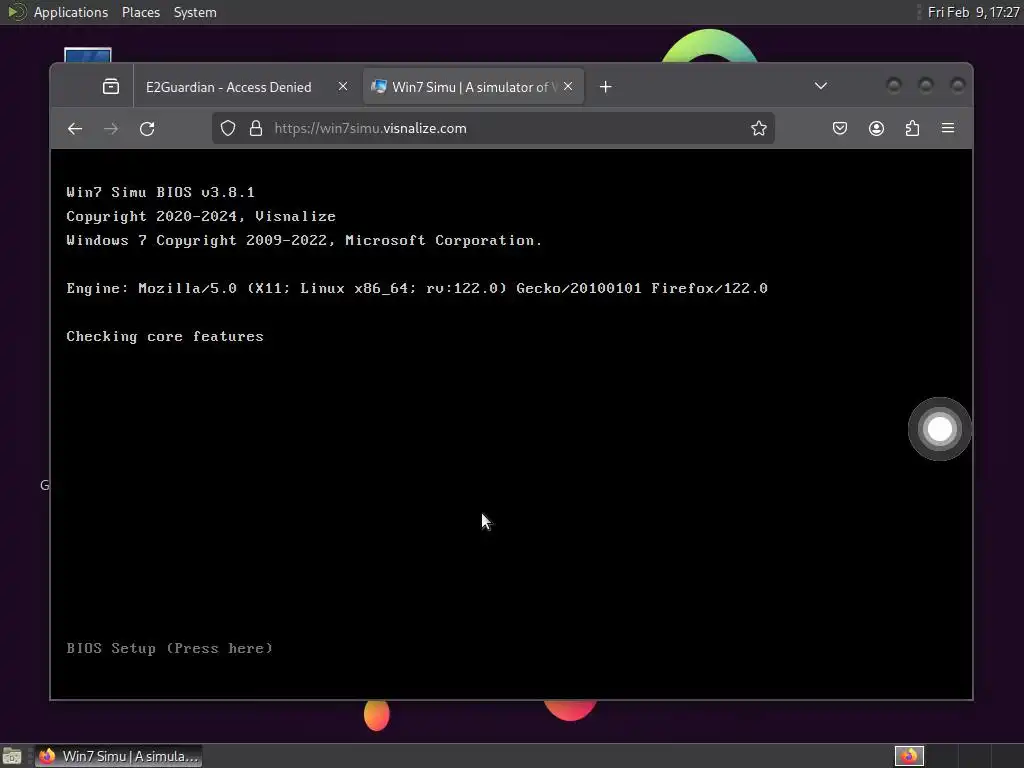Screen dimensions: 1024x768
Task: Click the date and time clock
Action: (973, 12)
